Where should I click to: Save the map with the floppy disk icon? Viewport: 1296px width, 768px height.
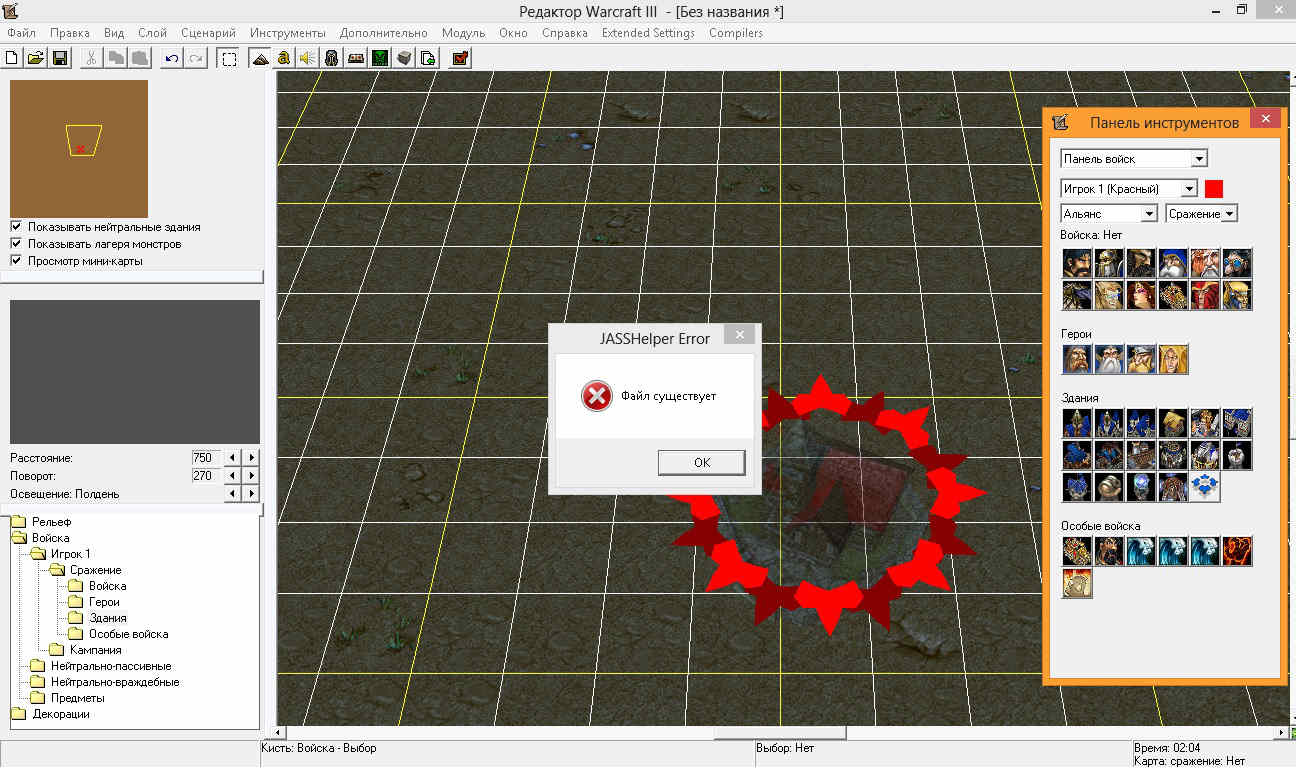[x=59, y=58]
